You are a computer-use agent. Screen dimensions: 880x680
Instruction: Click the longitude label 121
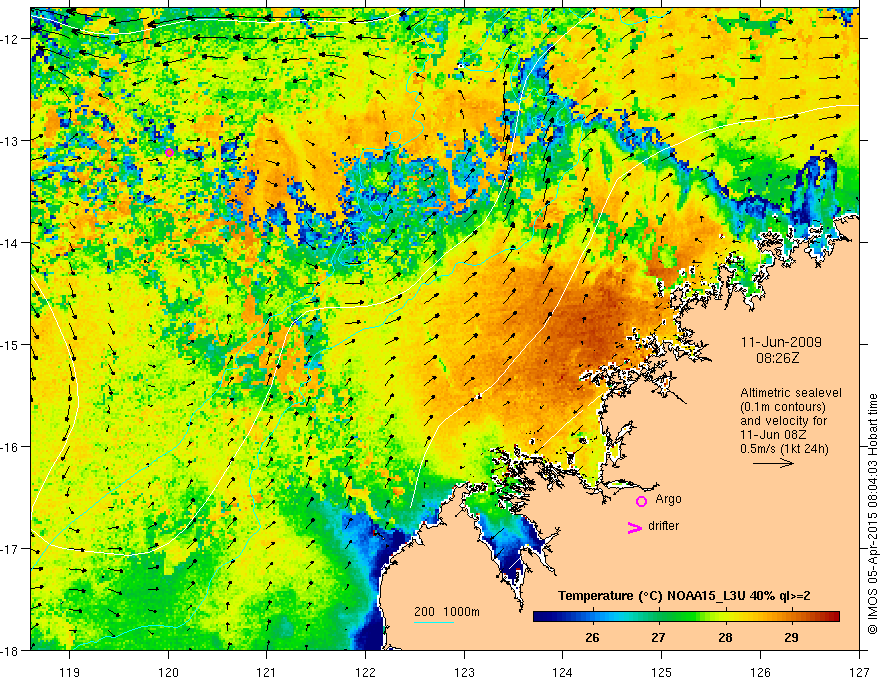[267, 672]
